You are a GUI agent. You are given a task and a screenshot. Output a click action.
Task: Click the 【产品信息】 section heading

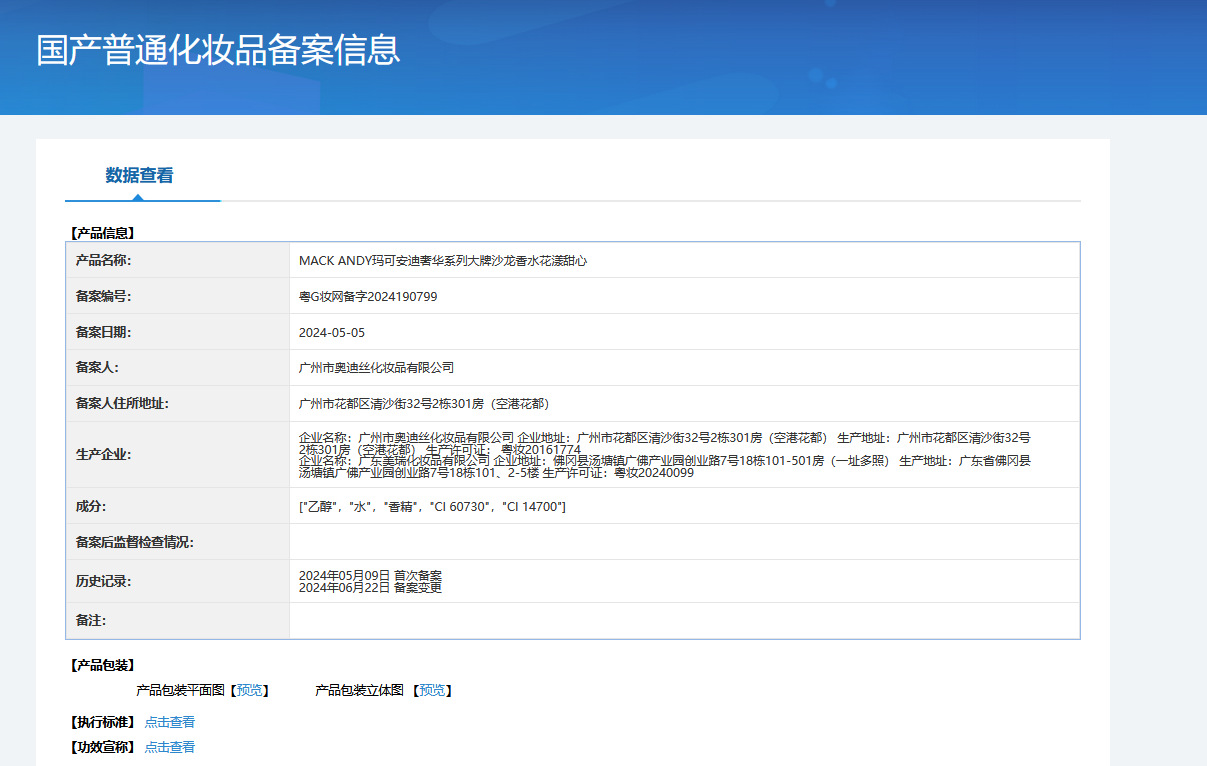click(x=102, y=233)
